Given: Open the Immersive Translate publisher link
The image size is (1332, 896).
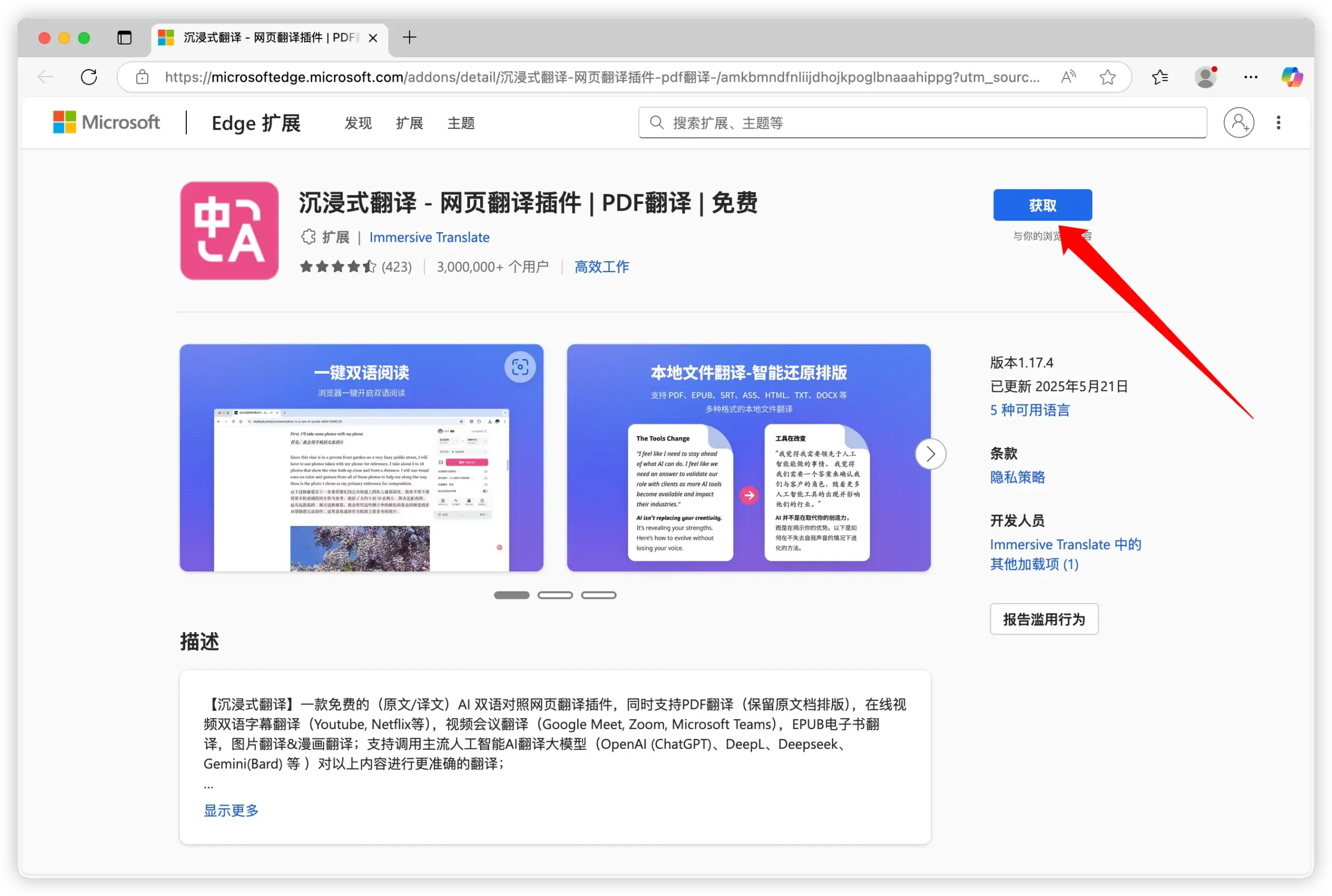Looking at the screenshot, I should click(x=429, y=237).
